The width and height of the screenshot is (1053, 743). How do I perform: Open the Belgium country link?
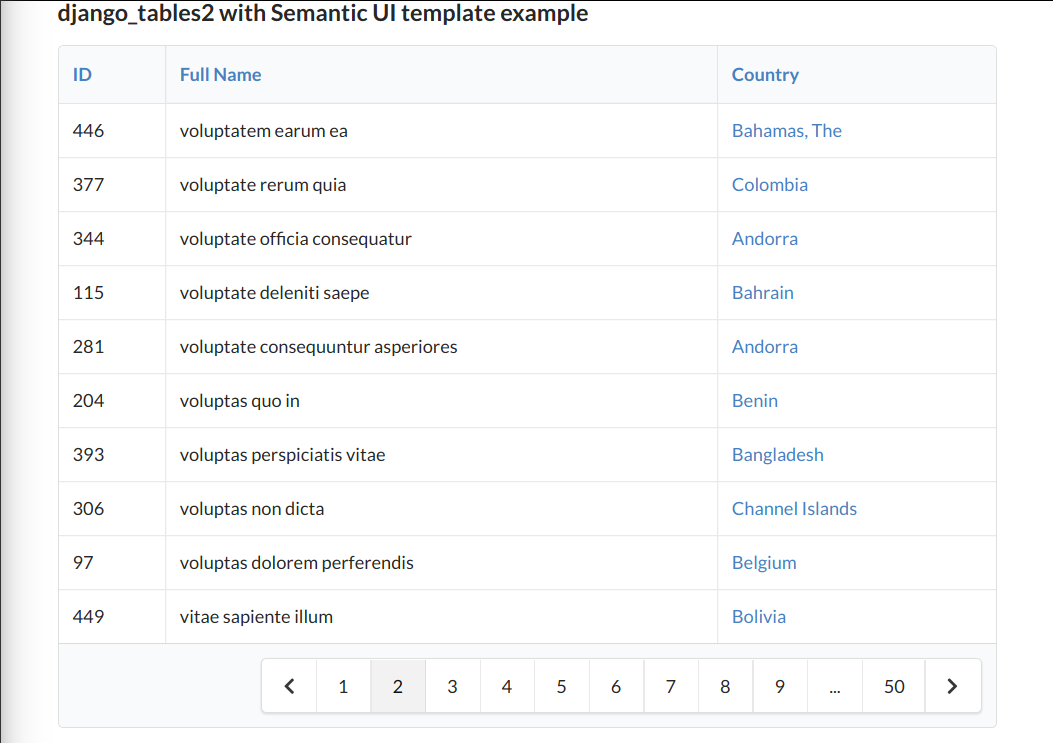[764, 562]
